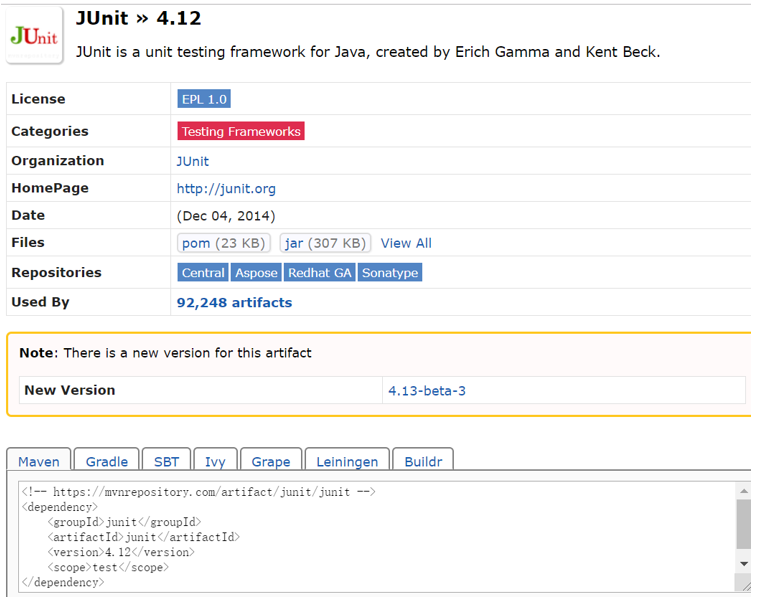
Task: Switch to the Ivy tab
Action: (x=215, y=461)
